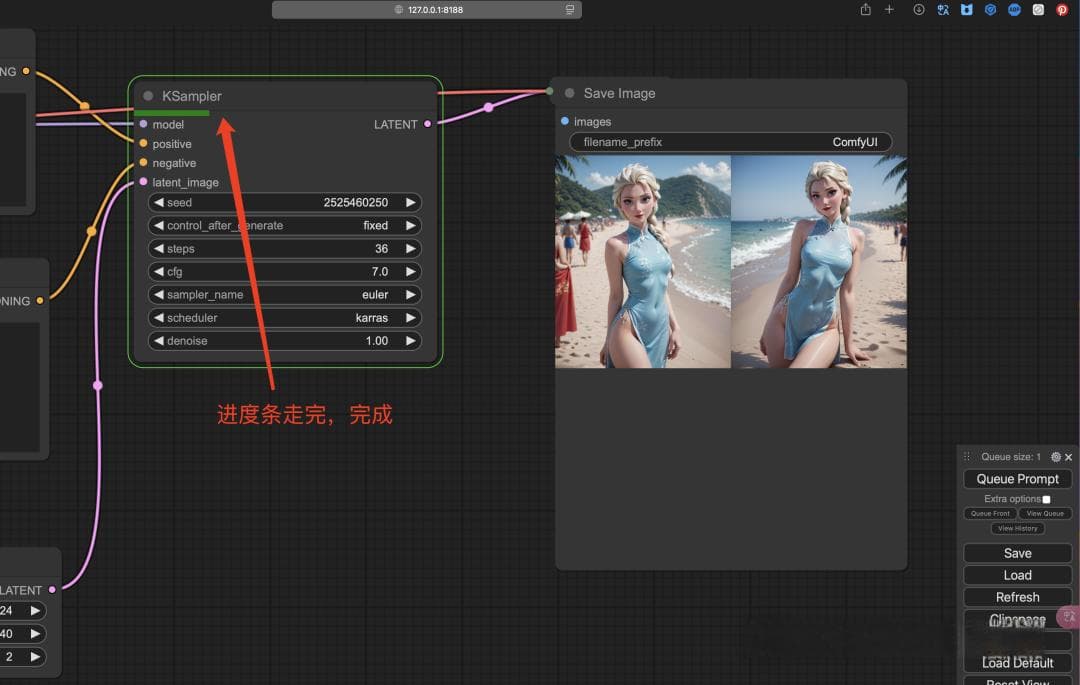
Task: Switch to previous sampler_name
Action: pyautogui.click(x=158, y=295)
